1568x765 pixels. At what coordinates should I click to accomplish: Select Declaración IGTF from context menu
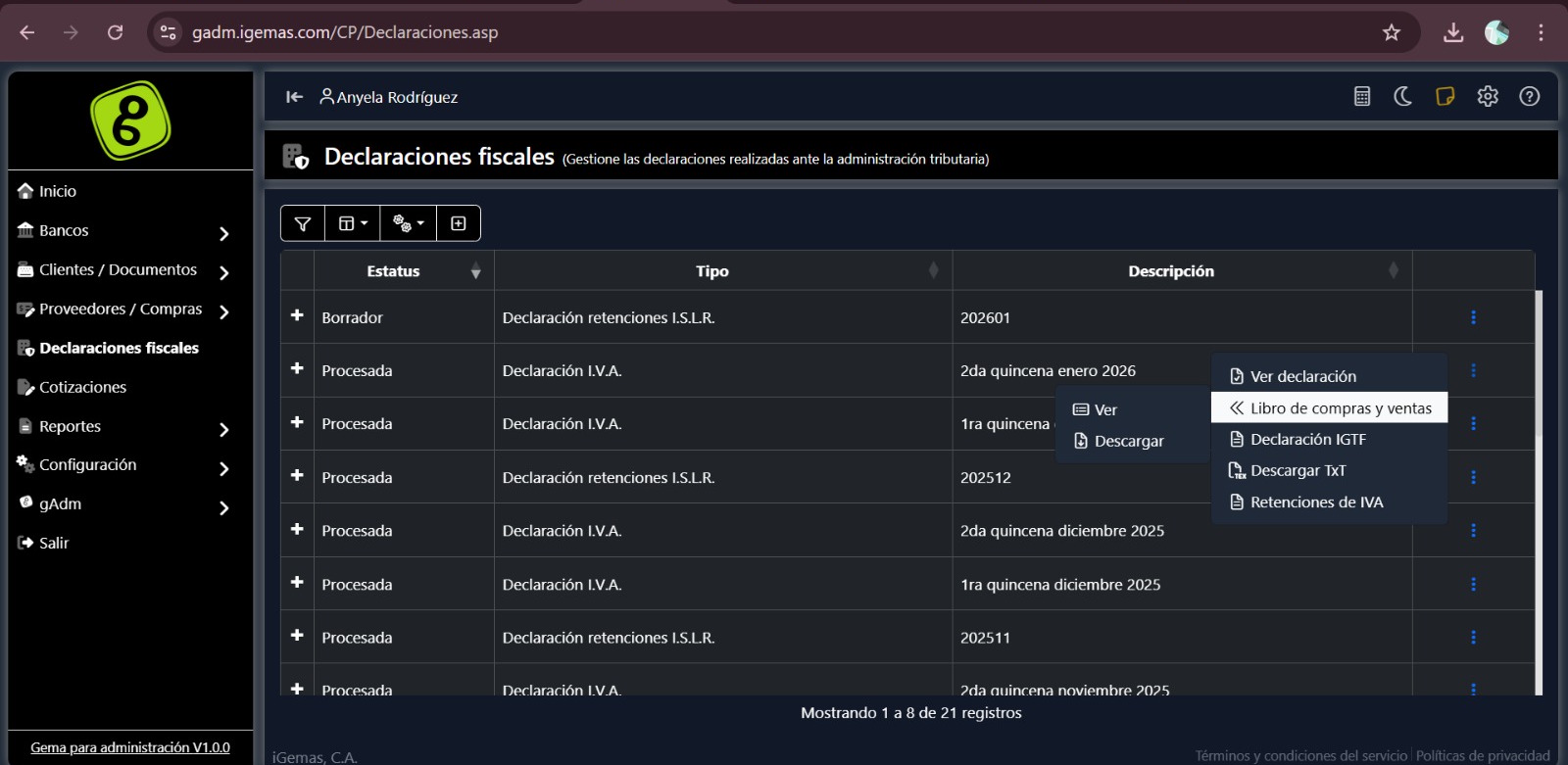pos(1307,440)
